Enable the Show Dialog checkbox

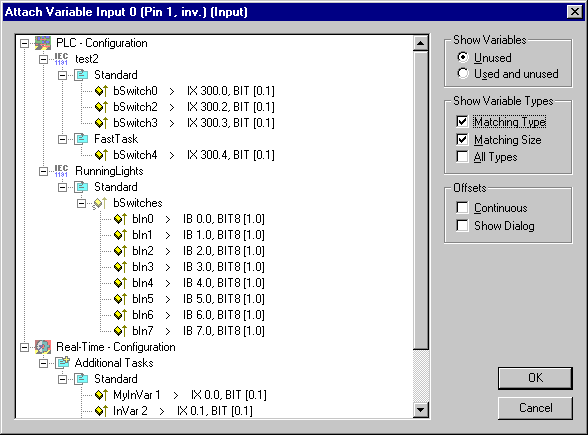[462, 225]
